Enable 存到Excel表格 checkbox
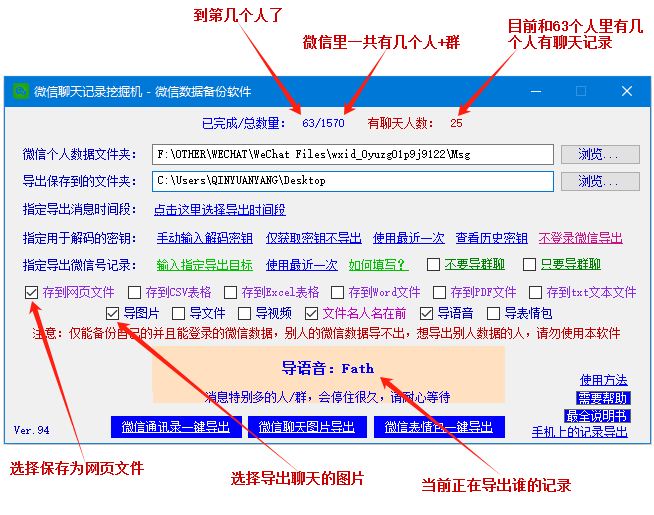 pos(230,292)
